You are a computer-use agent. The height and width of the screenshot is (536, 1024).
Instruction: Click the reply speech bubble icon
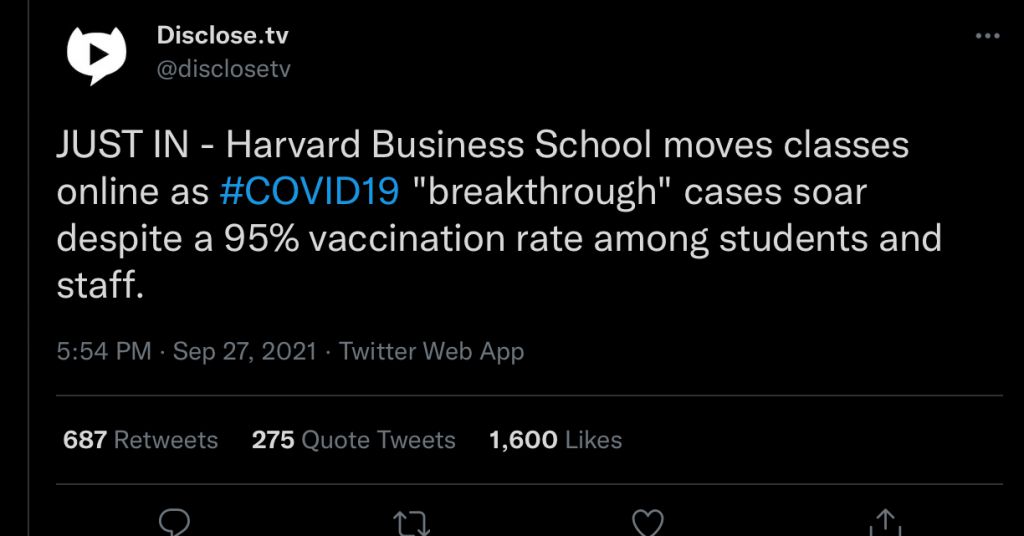174,523
